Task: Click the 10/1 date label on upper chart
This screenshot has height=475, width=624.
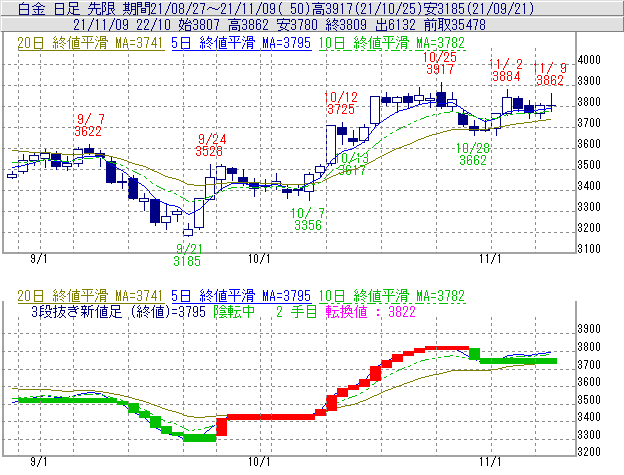Action: [x=259, y=259]
